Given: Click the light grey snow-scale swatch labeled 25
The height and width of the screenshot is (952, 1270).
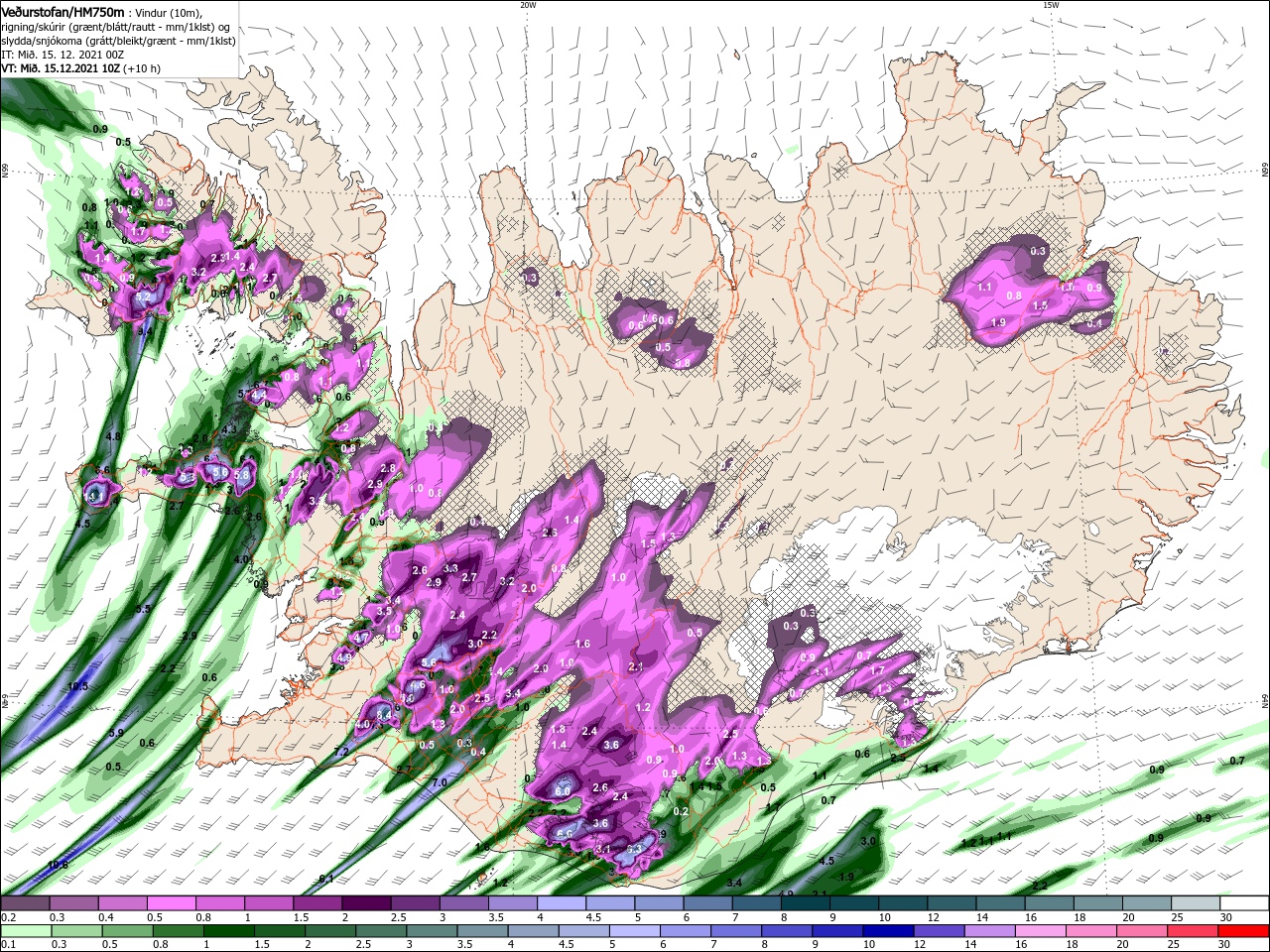Looking at the screenshot, I should 1196,903.
